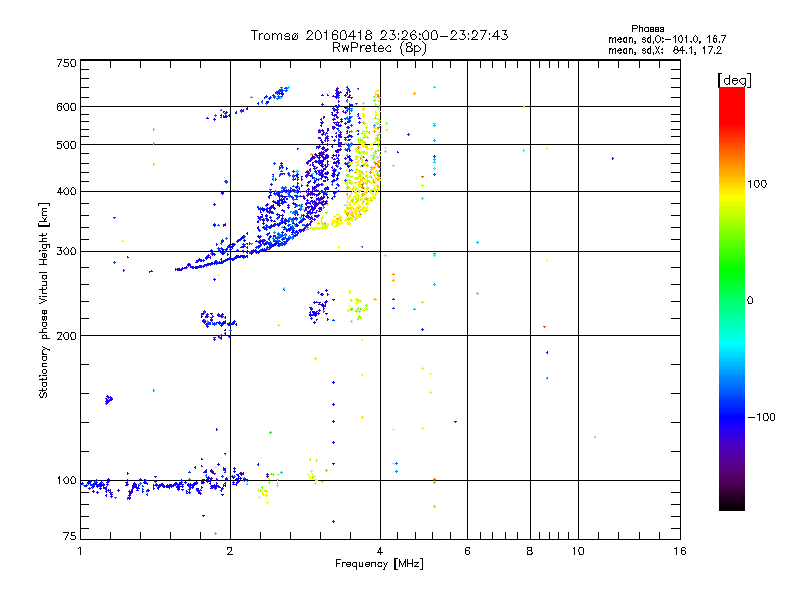Click the y-axis tick label '300'
This screenshot has height=600, width=800.
point(66,251)
